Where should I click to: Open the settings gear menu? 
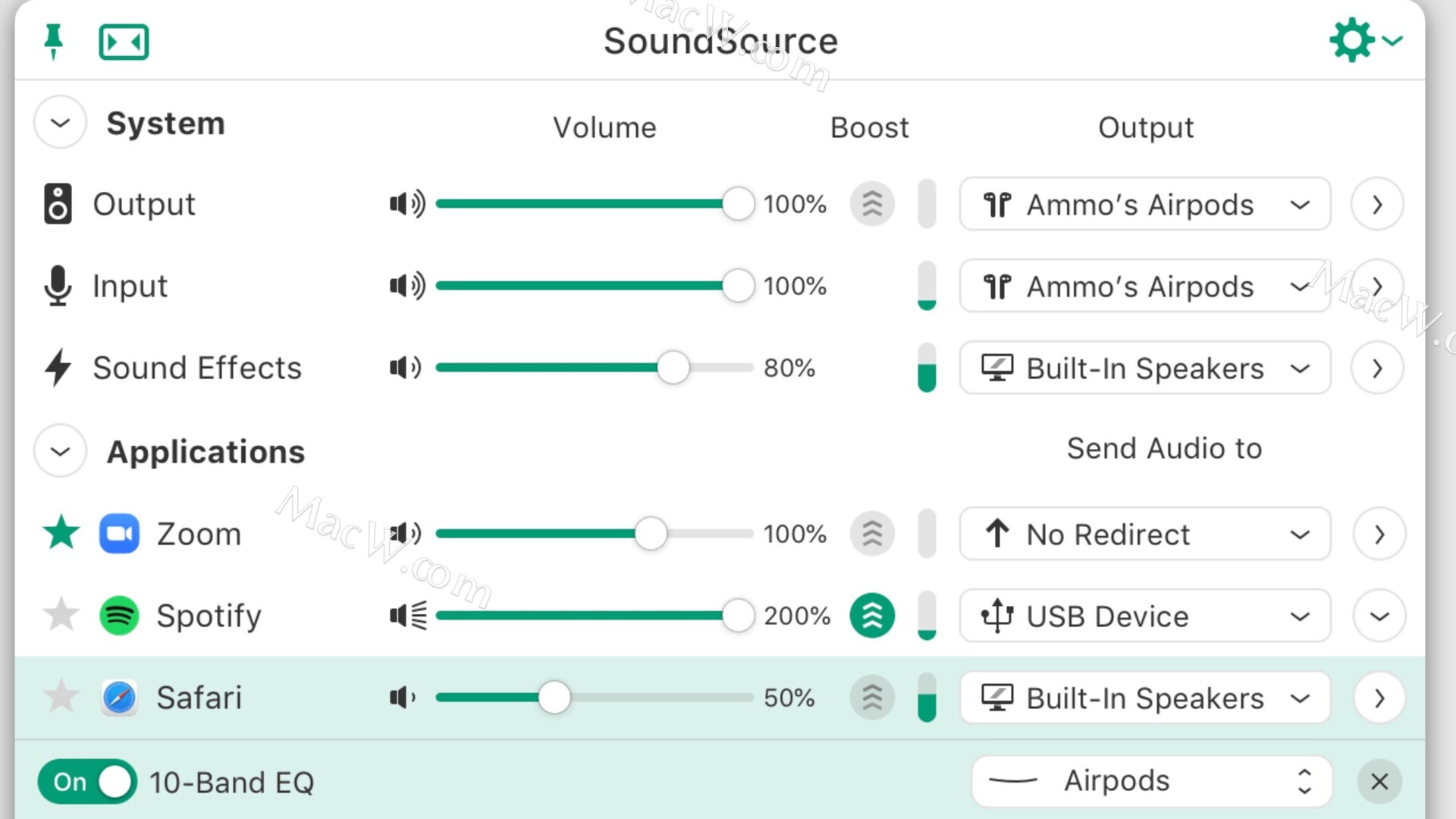pos(1365,40)
